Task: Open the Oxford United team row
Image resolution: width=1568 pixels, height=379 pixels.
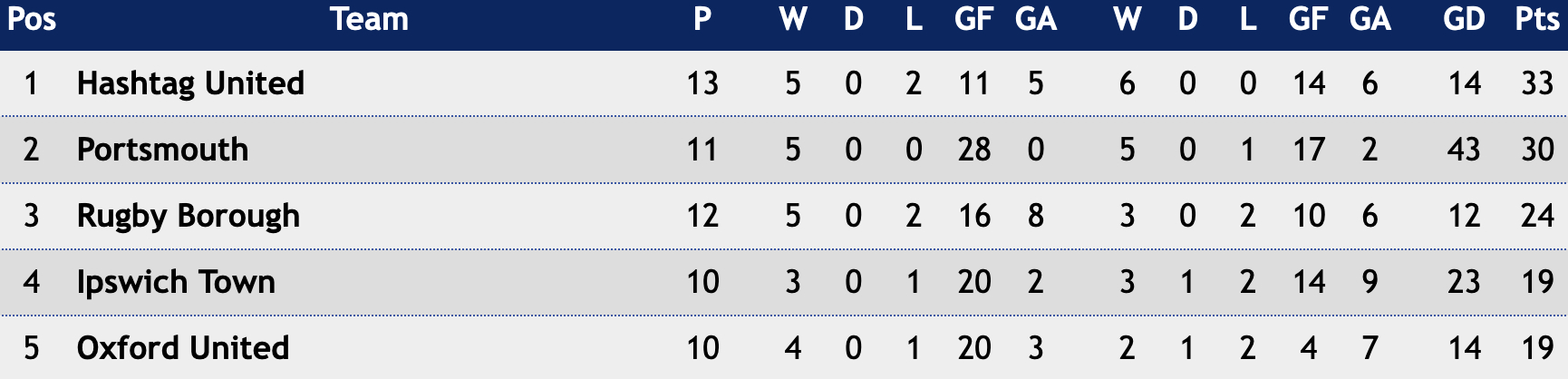Action: pyautogui.click(x=784, y=348)
